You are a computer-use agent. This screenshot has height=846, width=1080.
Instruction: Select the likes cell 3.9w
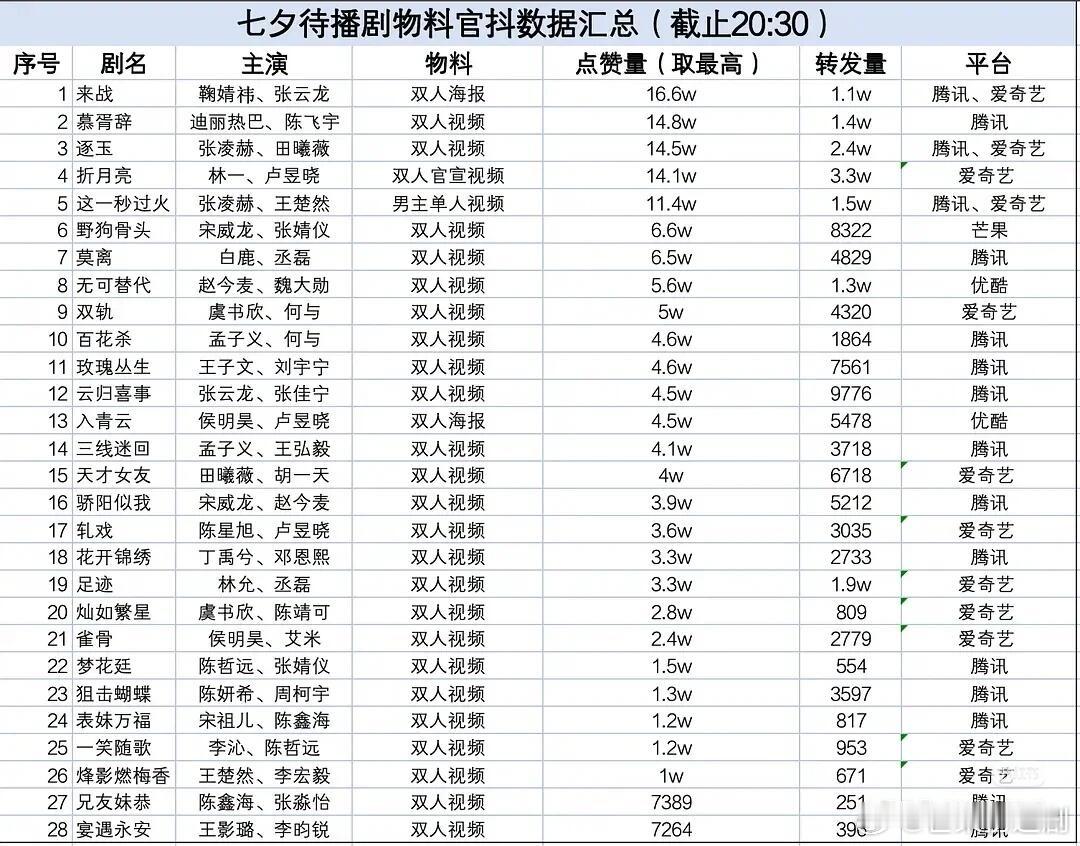tap(671, 503)
